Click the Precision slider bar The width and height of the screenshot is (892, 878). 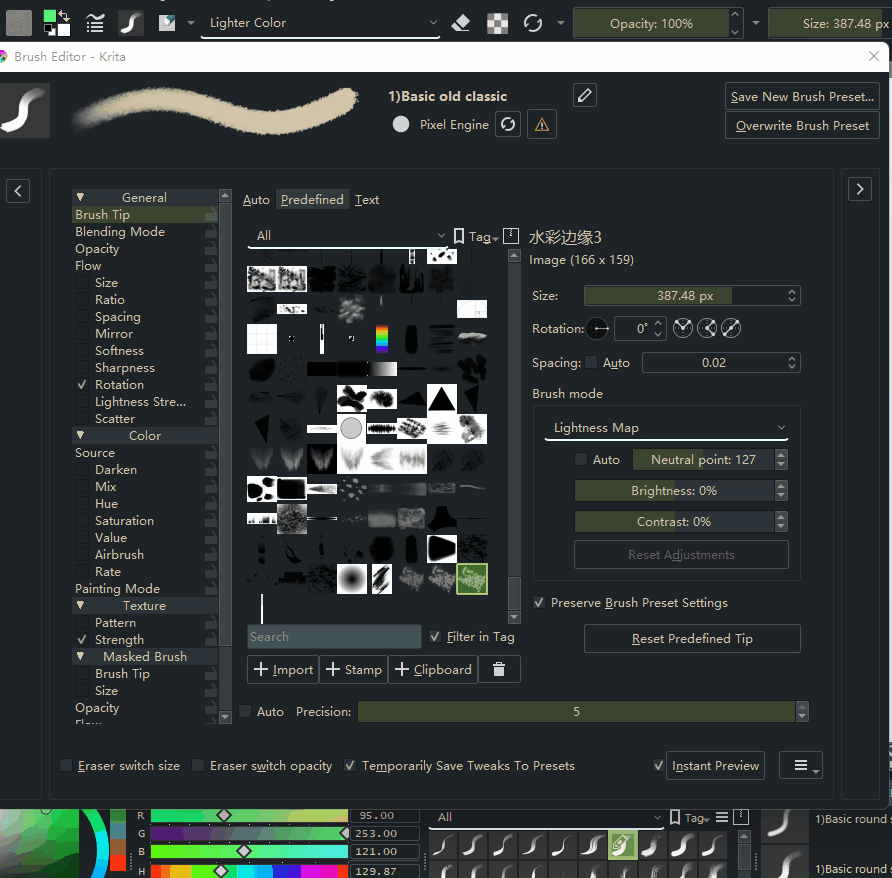pos(576,711)
